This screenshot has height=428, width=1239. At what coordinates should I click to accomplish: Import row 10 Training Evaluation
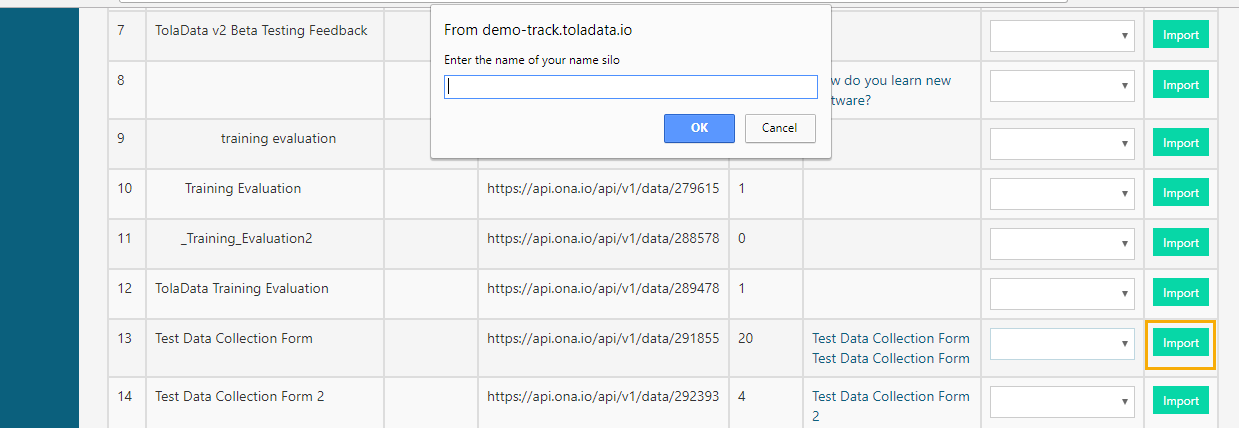(1180, 193)
